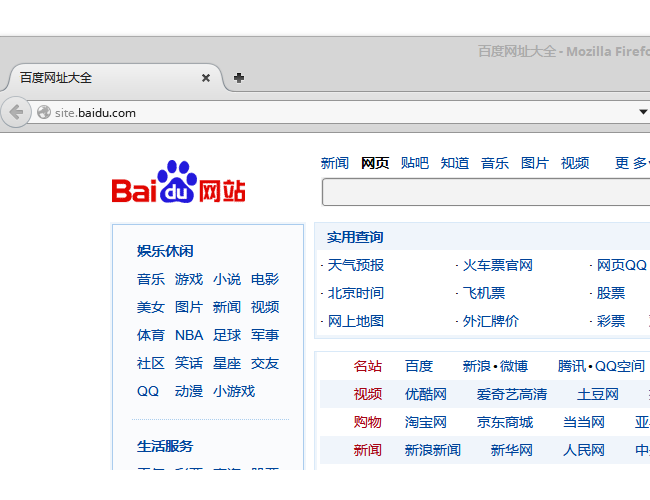
Task: Click the 实用查询 section heading
Action: click(x=355, y=237)
